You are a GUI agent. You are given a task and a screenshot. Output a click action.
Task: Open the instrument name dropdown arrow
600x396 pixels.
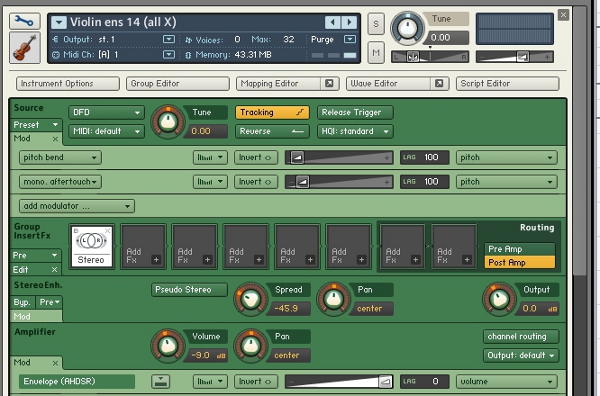point(59,22)
